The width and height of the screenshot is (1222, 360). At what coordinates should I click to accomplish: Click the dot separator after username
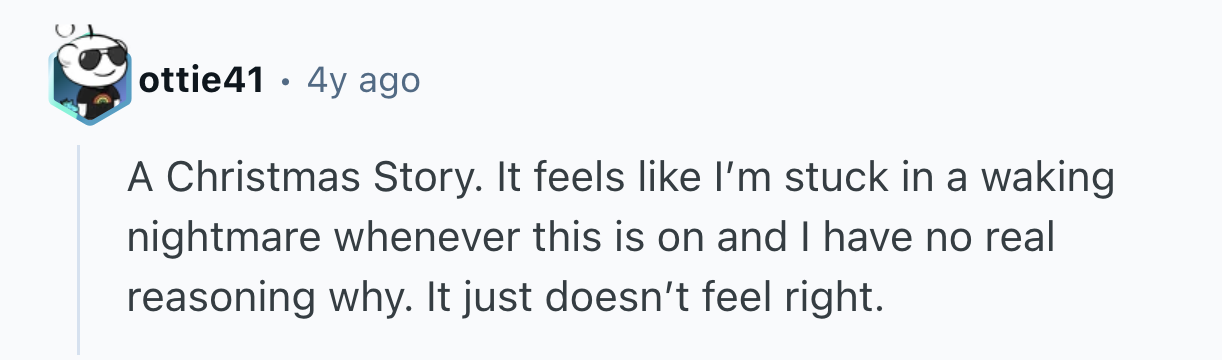click(x=286, y=81)
